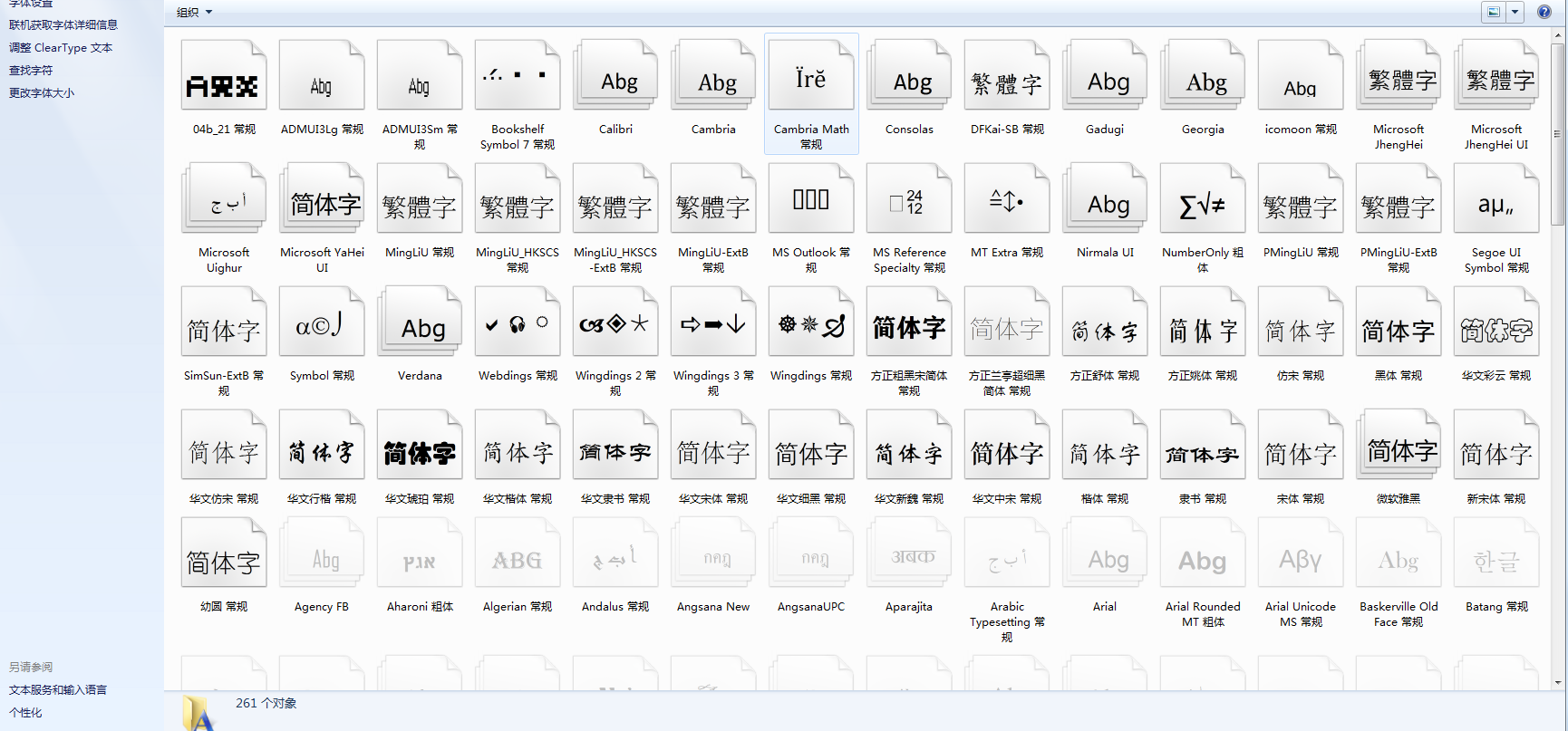Select the icomoon font icon
The image size is (1568, 731).
click(1301, 75)
